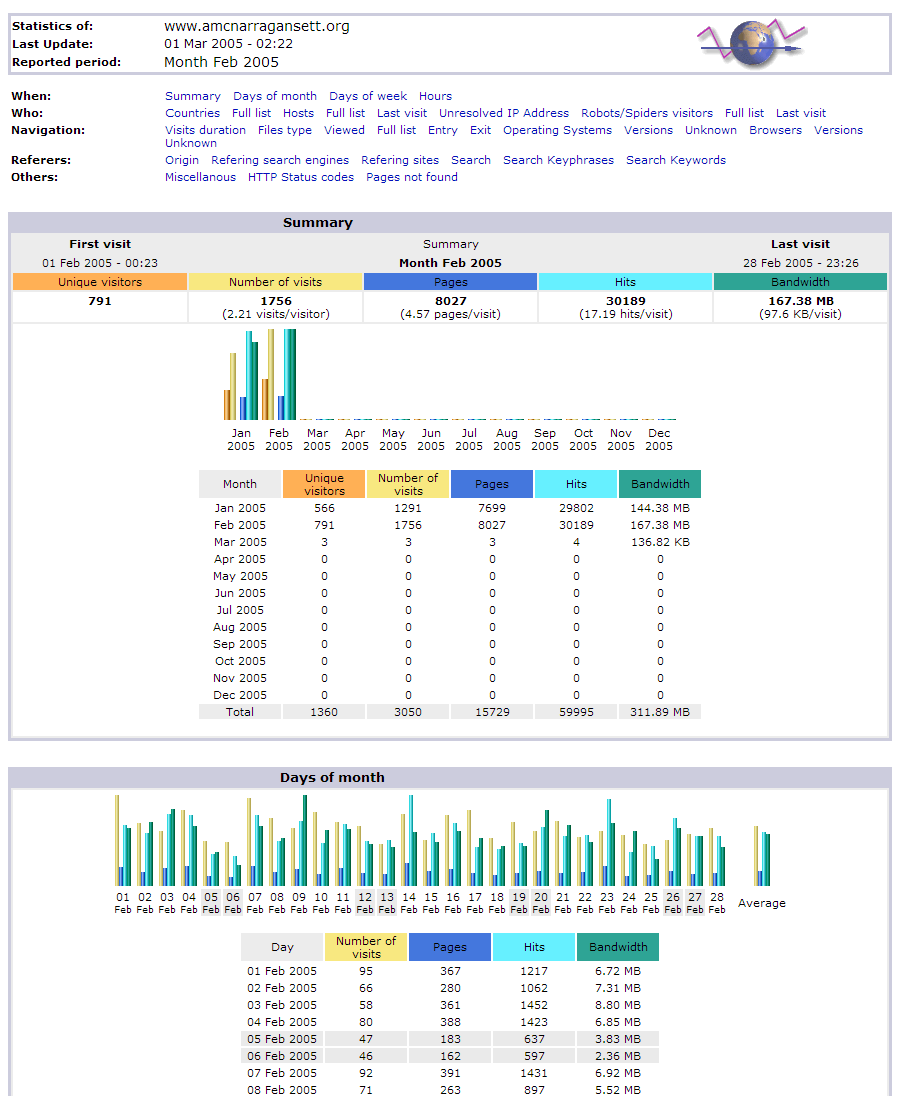The height and width of the screenshot is (1097, 898).
Task: View the Browsers statistics
Action: pos(775,130)
